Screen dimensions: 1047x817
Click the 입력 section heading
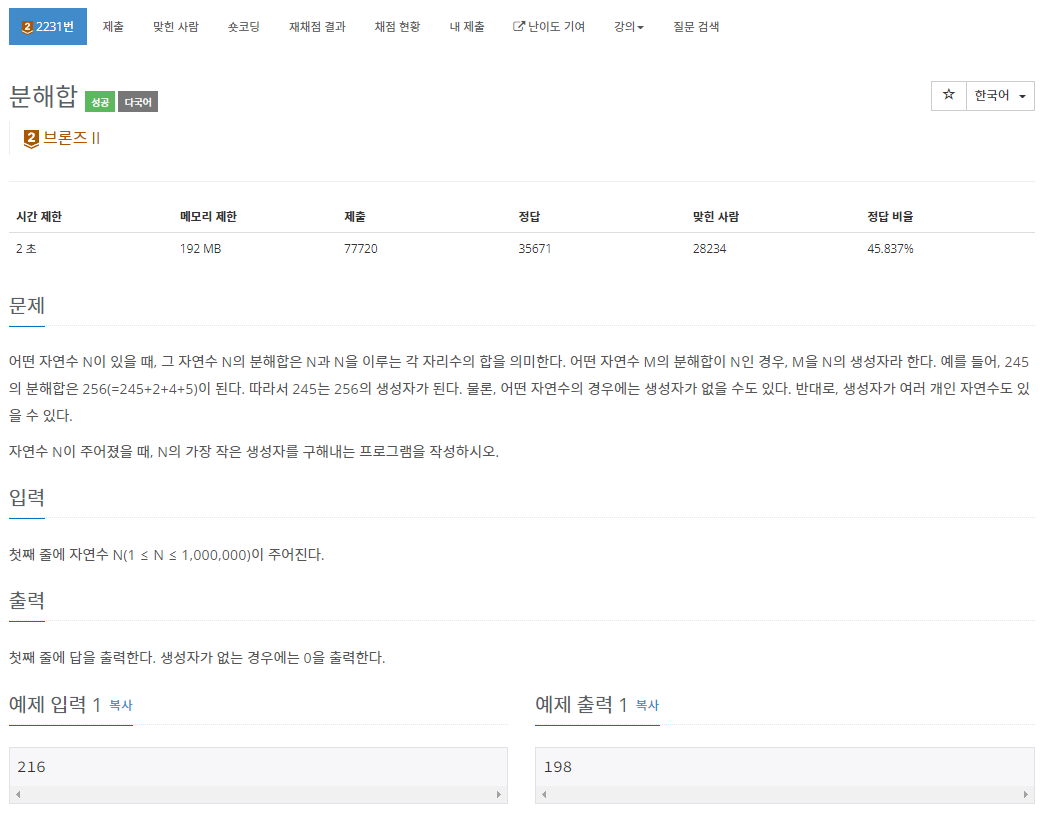pos(27,497)
